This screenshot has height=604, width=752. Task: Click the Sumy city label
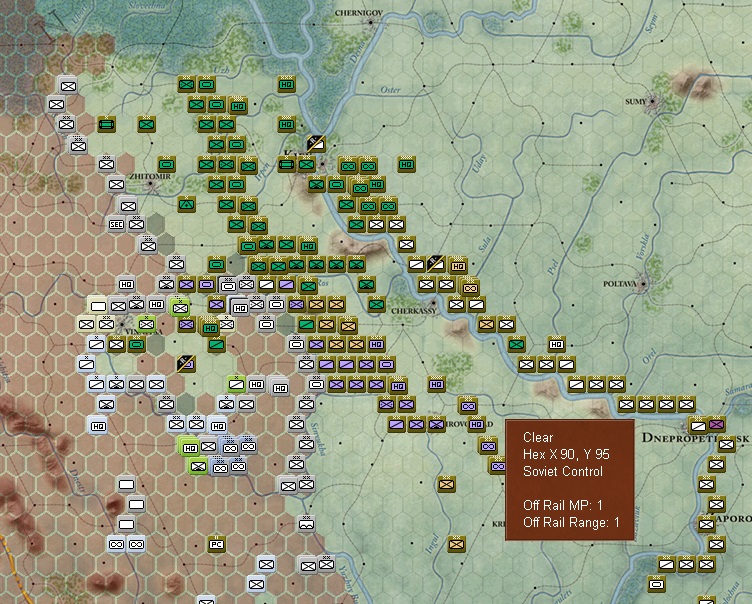pos(636,101)
